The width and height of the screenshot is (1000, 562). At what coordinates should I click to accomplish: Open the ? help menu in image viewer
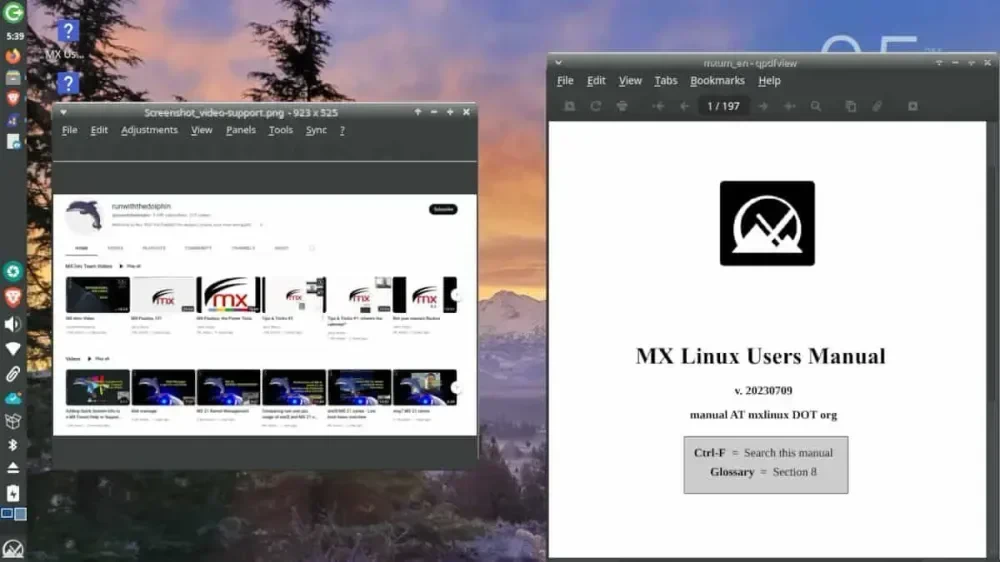click(x=342, y=130)
